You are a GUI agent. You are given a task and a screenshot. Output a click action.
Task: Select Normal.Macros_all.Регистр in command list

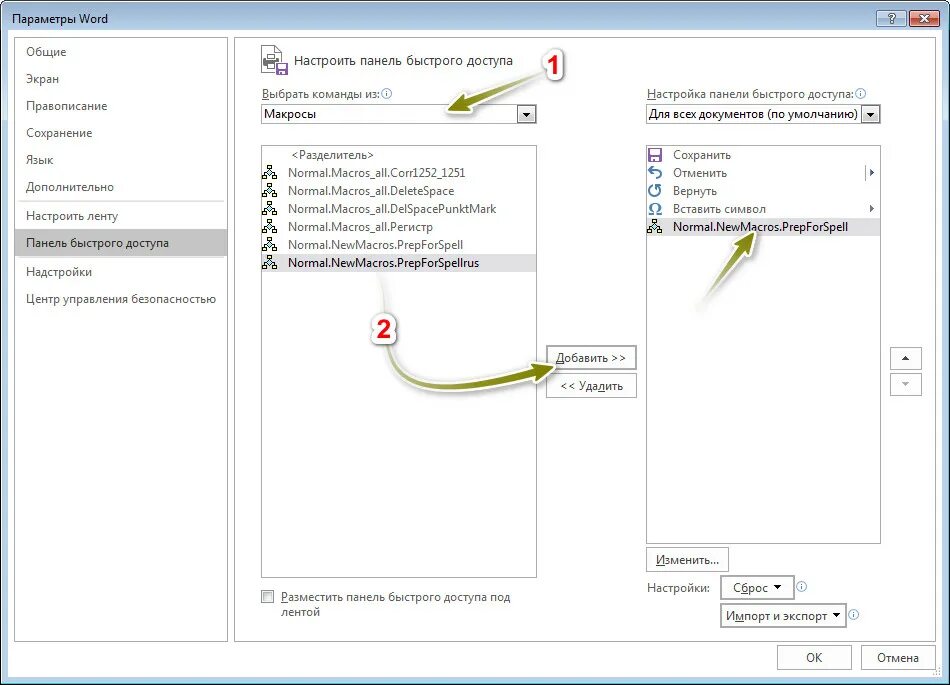tap(399, 227)
